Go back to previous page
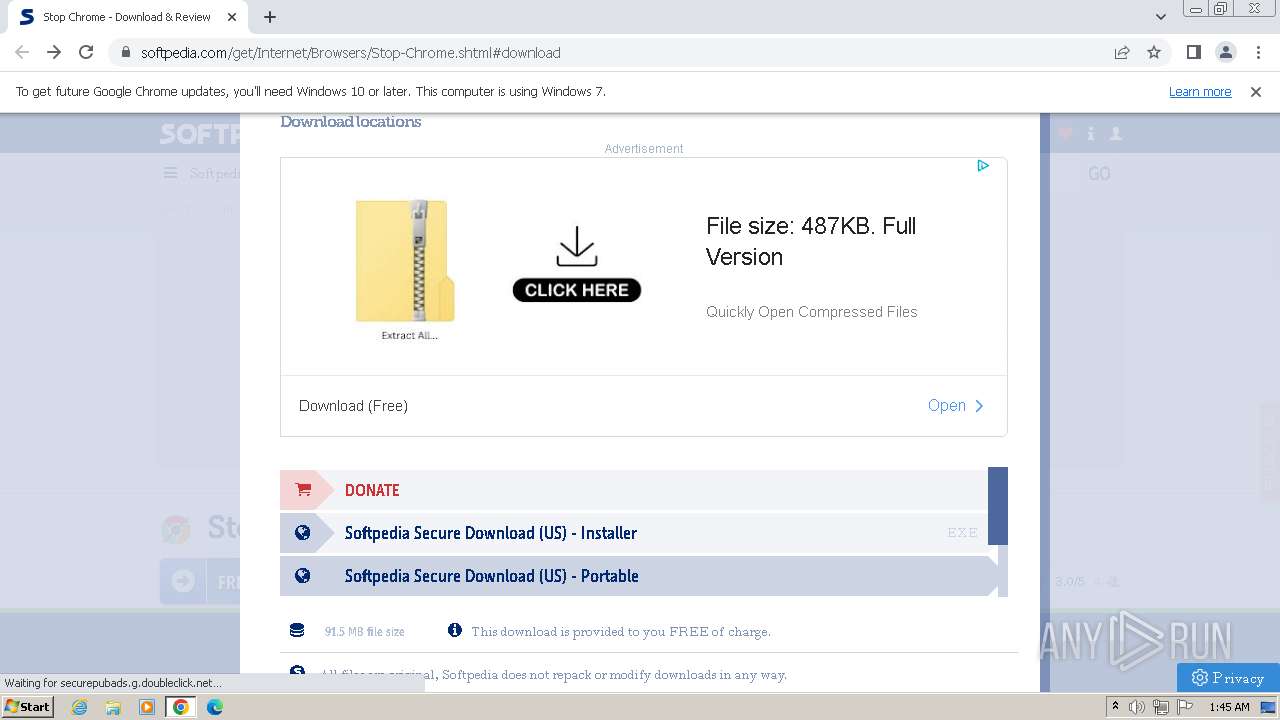1280x720 pixels. 22,52
